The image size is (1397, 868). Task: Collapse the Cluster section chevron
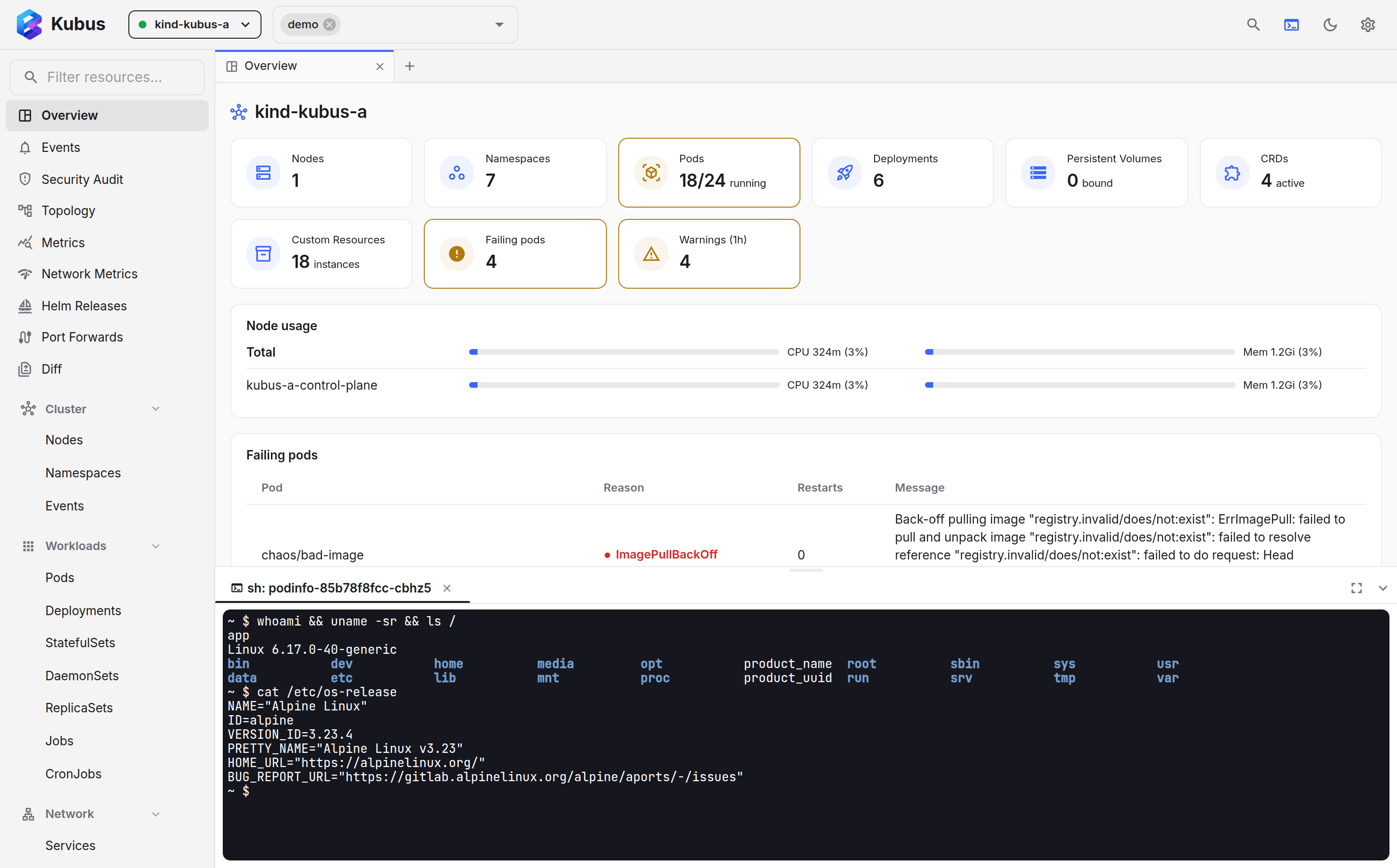156,409
